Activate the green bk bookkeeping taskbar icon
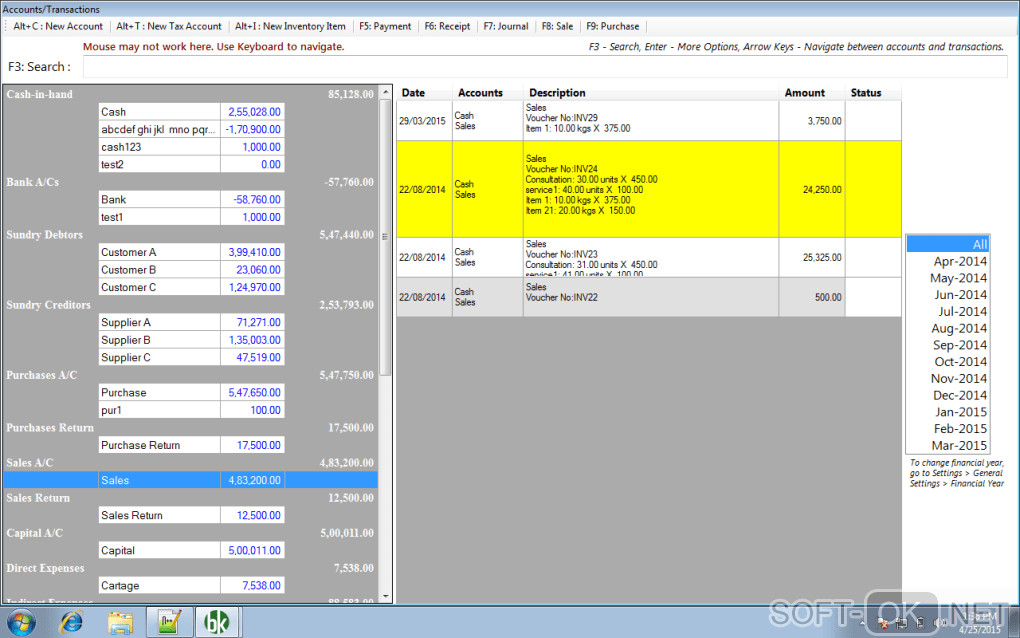Image resolution: width=1020 pixels, height=638 pixels. click(x=217, y=622)
